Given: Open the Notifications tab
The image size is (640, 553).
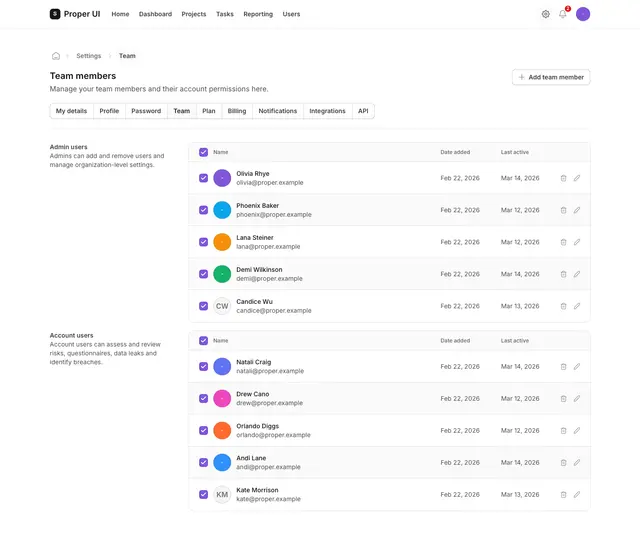Looking at the screenshot, I should click(278, 111).
